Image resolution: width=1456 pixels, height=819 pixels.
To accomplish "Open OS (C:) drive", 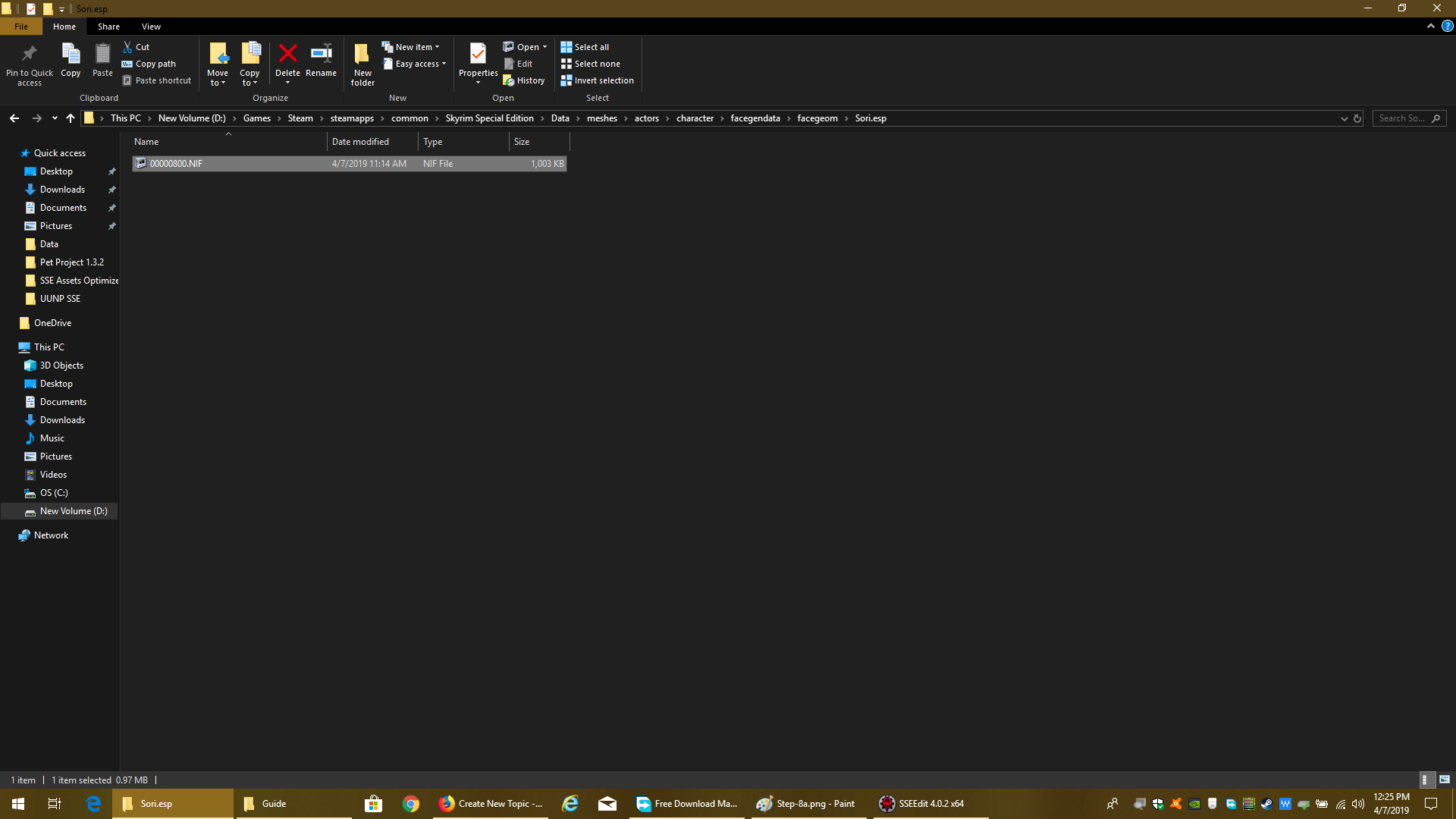I will pyautogui.click(x=53, y=493).
